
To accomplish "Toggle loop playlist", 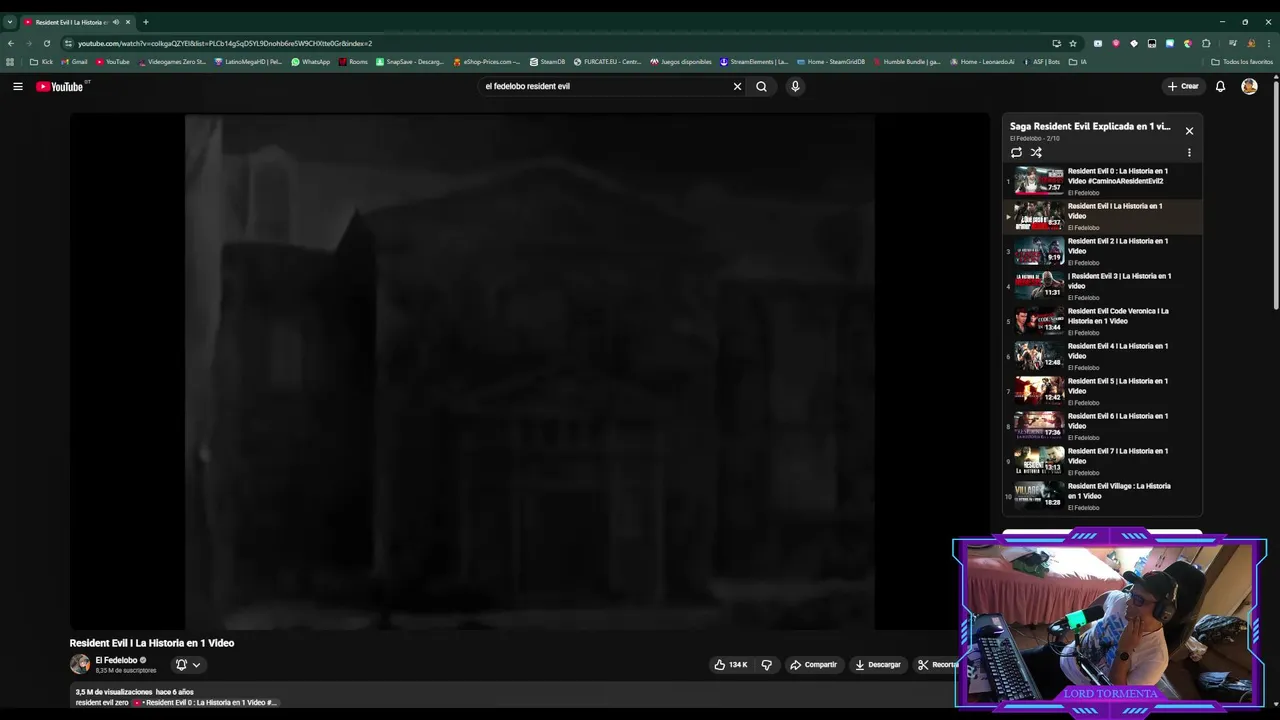I will coord(1016,153).
